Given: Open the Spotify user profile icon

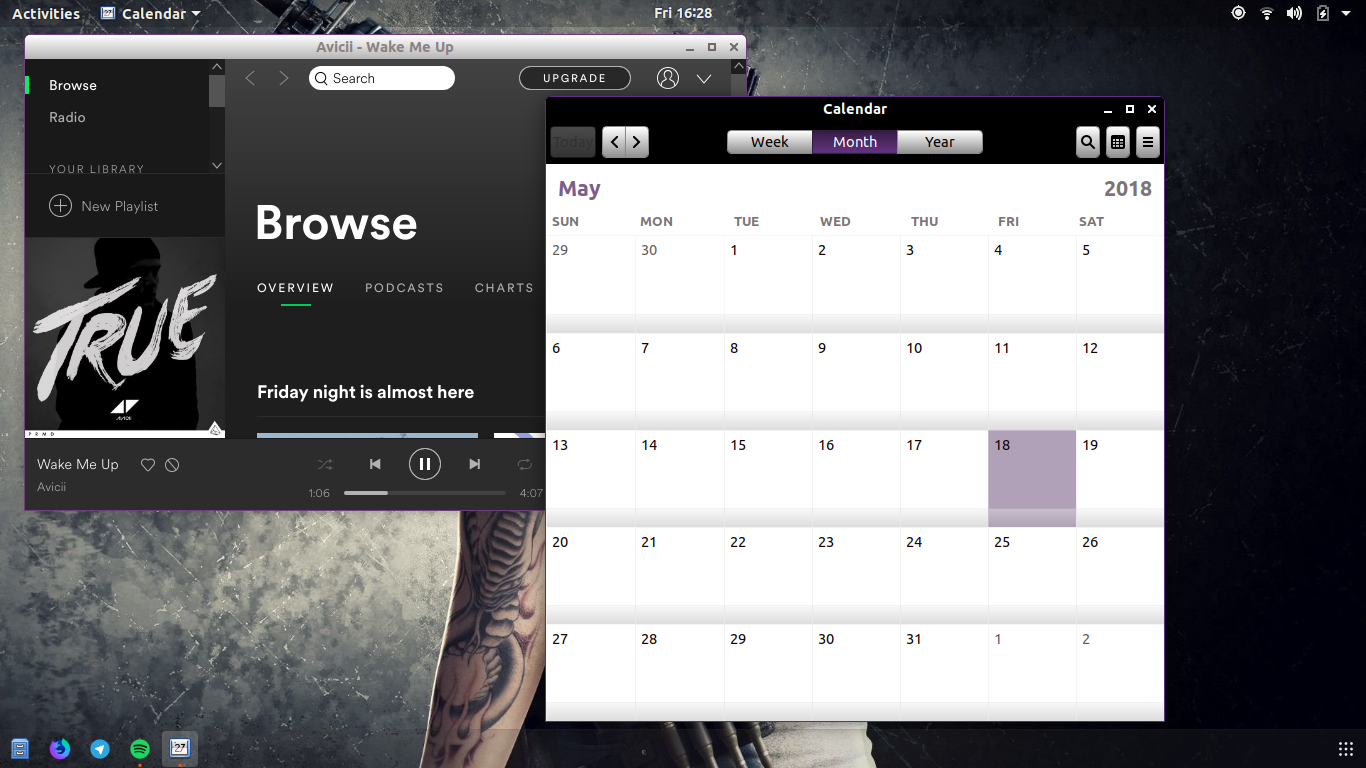Looking at the screenshot, I should tap(668, 78).
